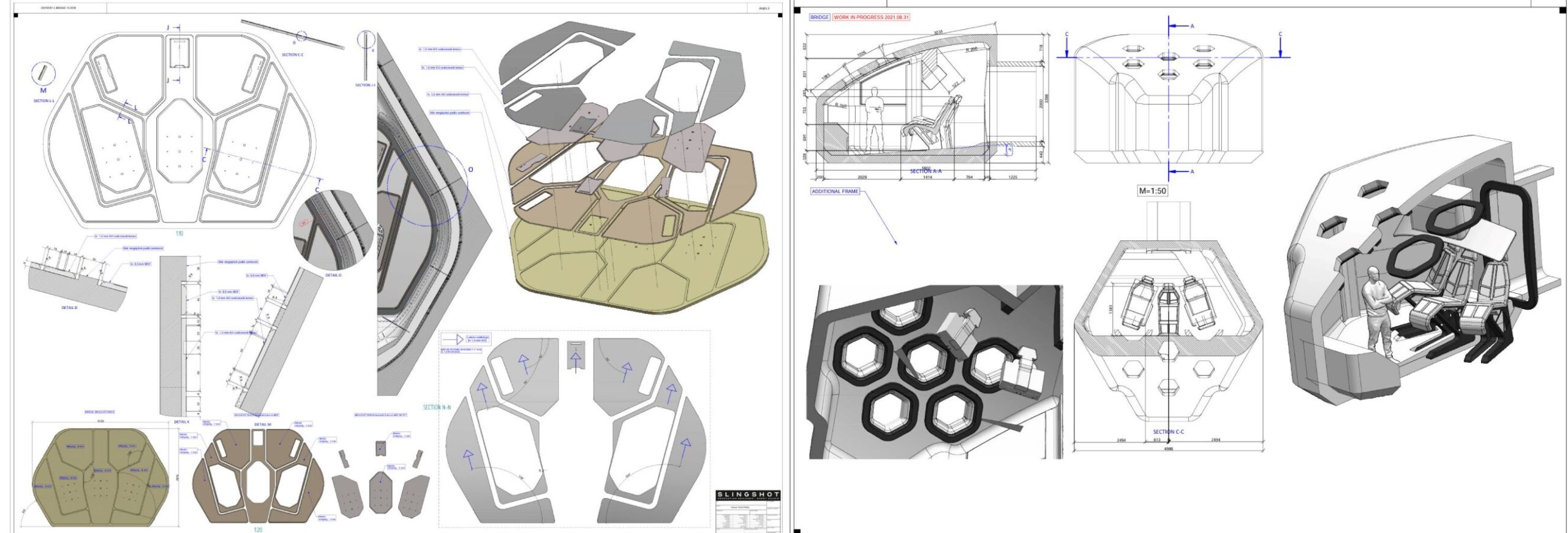Click the circled detail marked "M"
Image resolution: width=1568 pixels, height=533 pixels.
43,73
